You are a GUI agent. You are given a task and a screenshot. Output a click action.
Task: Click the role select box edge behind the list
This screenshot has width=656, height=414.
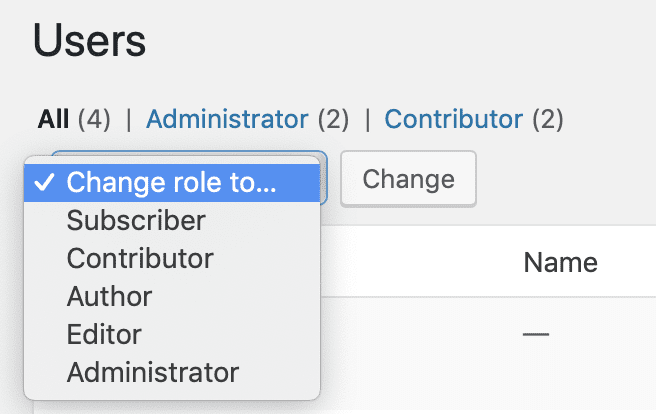[x=324, y=178]
